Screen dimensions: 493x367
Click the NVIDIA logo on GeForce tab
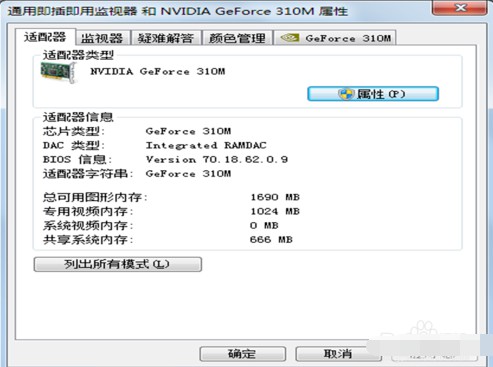tap(290, 38)
